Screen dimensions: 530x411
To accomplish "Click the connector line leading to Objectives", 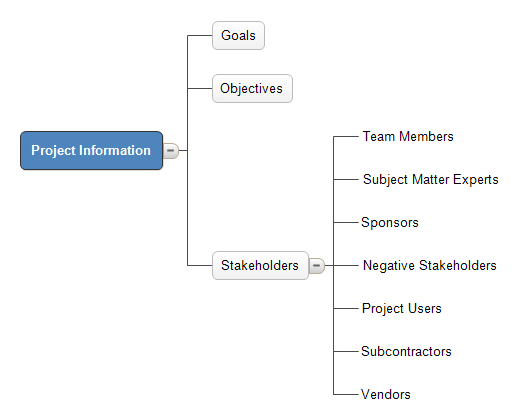I will [x=200, y=89].
